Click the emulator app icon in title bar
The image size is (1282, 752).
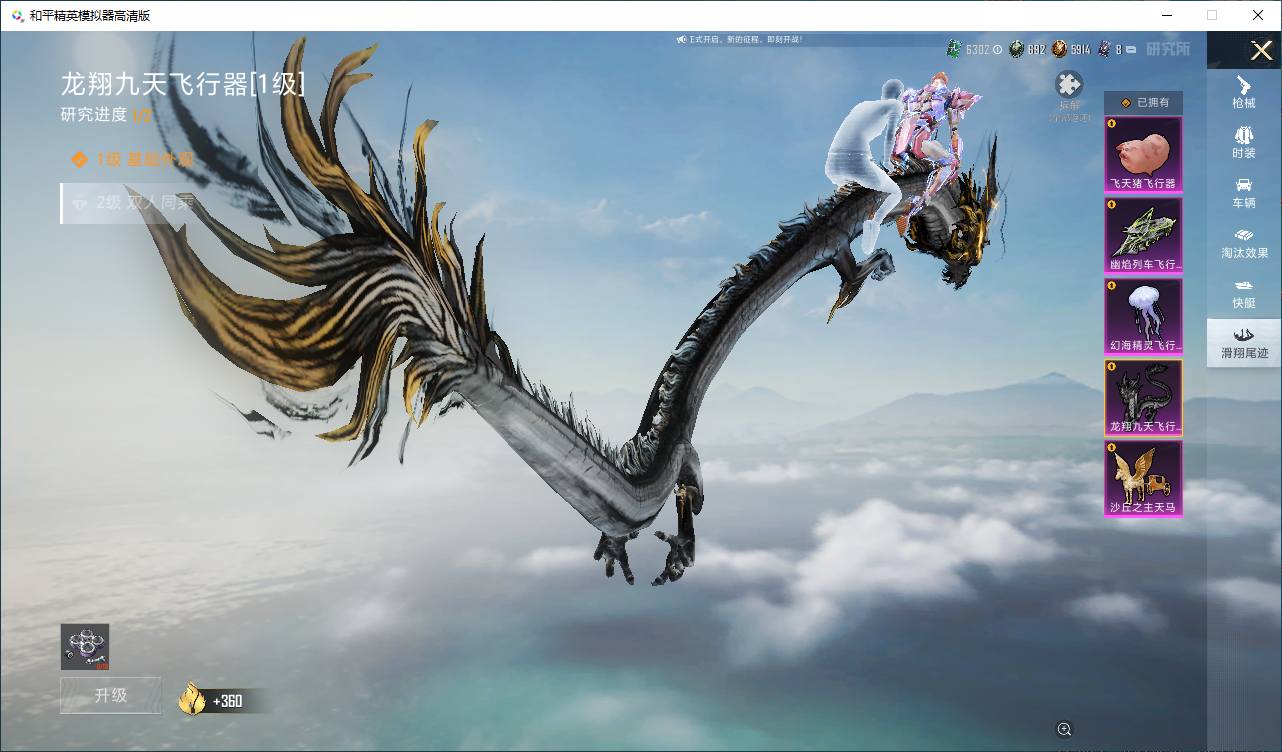click(17, 15)
